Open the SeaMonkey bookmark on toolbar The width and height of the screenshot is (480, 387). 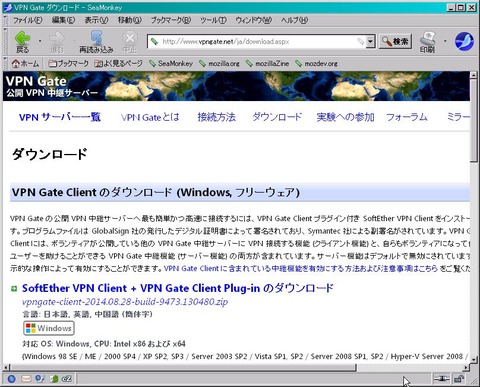pos(171,63)
